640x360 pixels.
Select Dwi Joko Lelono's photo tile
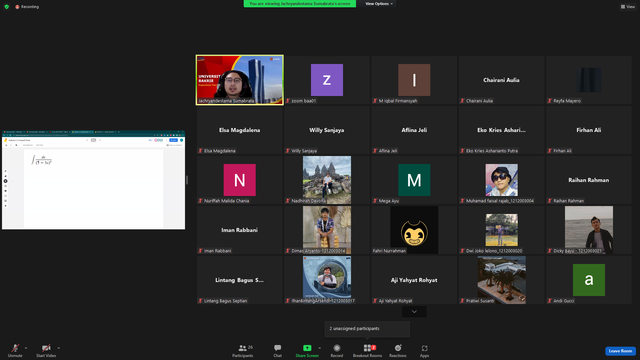point(501,230)
